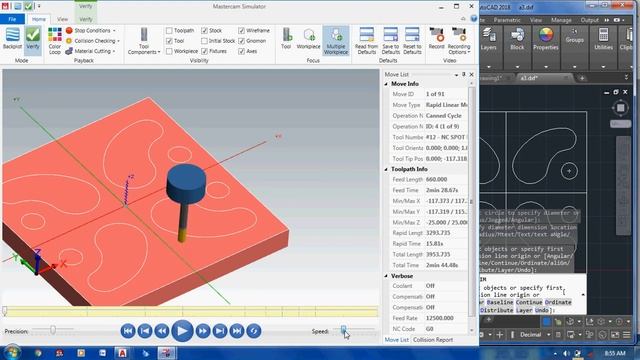Click the Color Loop icon
This screenshot has width=640, height=360.
(55, 41)
